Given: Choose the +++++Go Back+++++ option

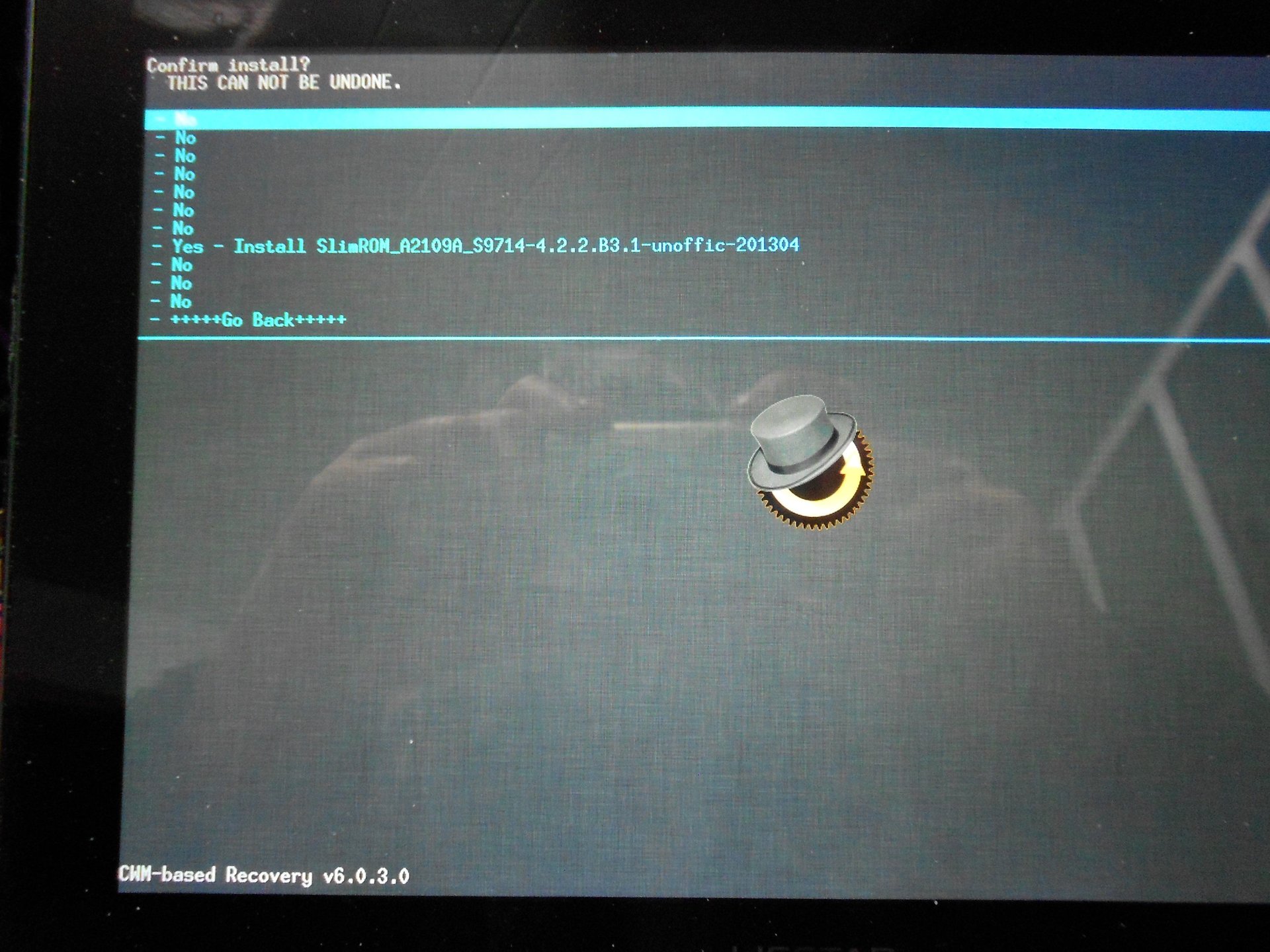Looking at the screenshot, I should 248,320.
